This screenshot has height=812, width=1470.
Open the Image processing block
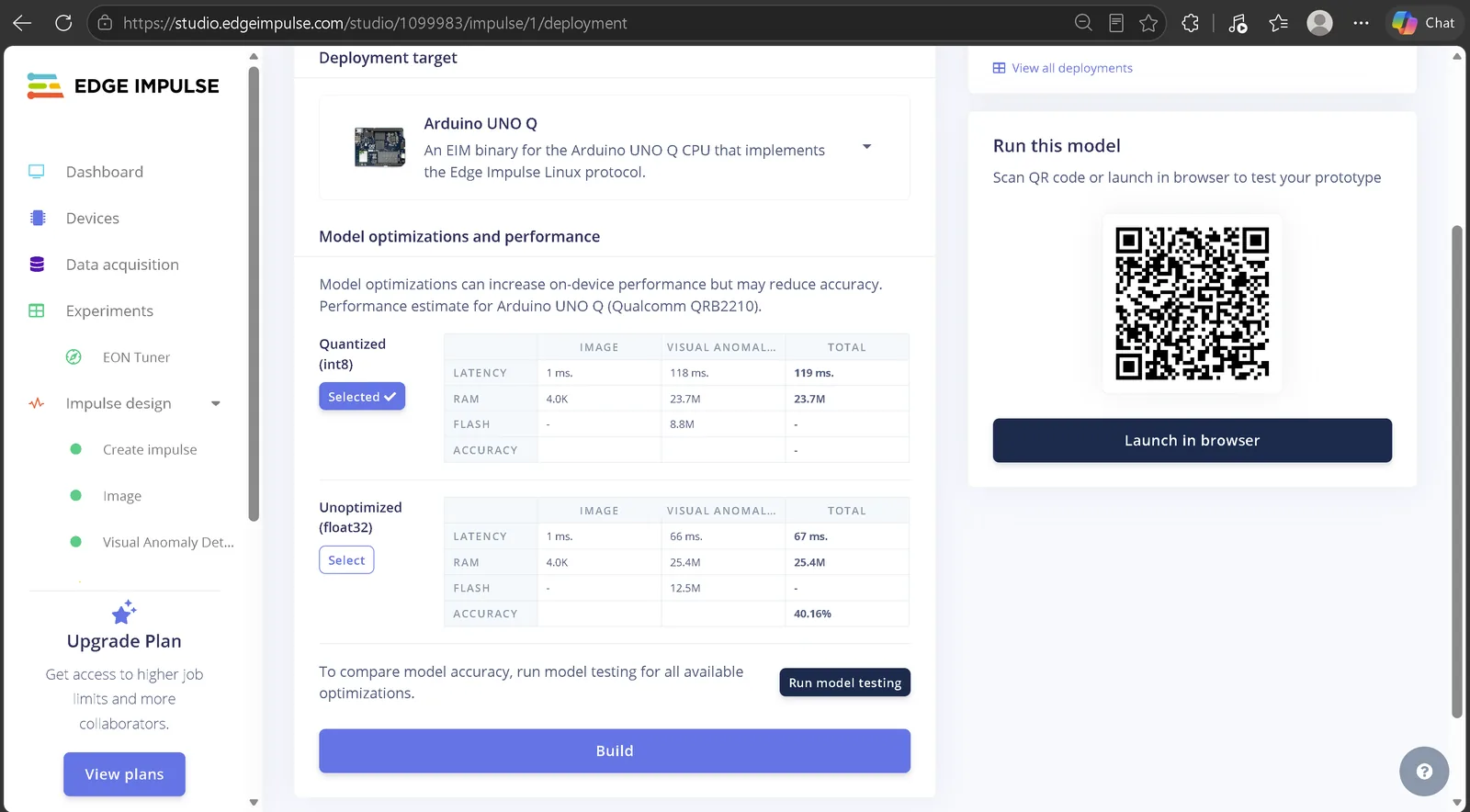[122, 496]
